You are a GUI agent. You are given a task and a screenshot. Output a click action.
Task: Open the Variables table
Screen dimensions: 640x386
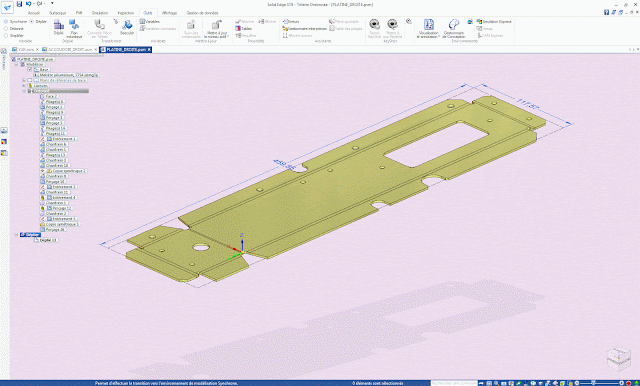click(150, 21)
